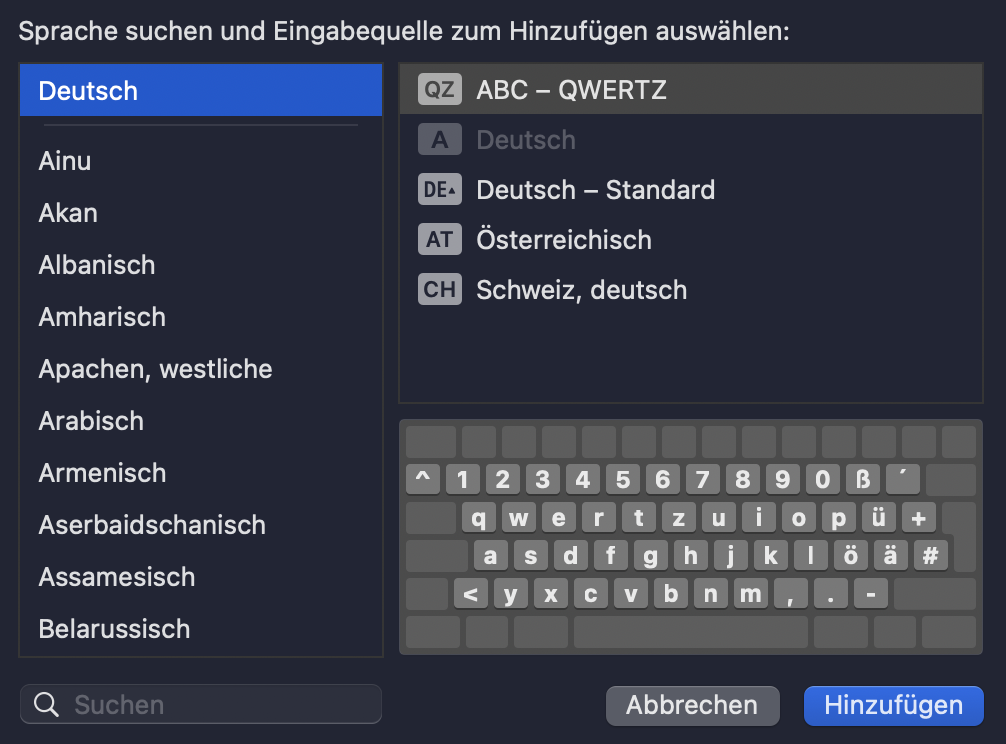Click inside the Suchen search field
Image resolution: width=1006 pixels, height=744 pixels.
coord(200,705)
